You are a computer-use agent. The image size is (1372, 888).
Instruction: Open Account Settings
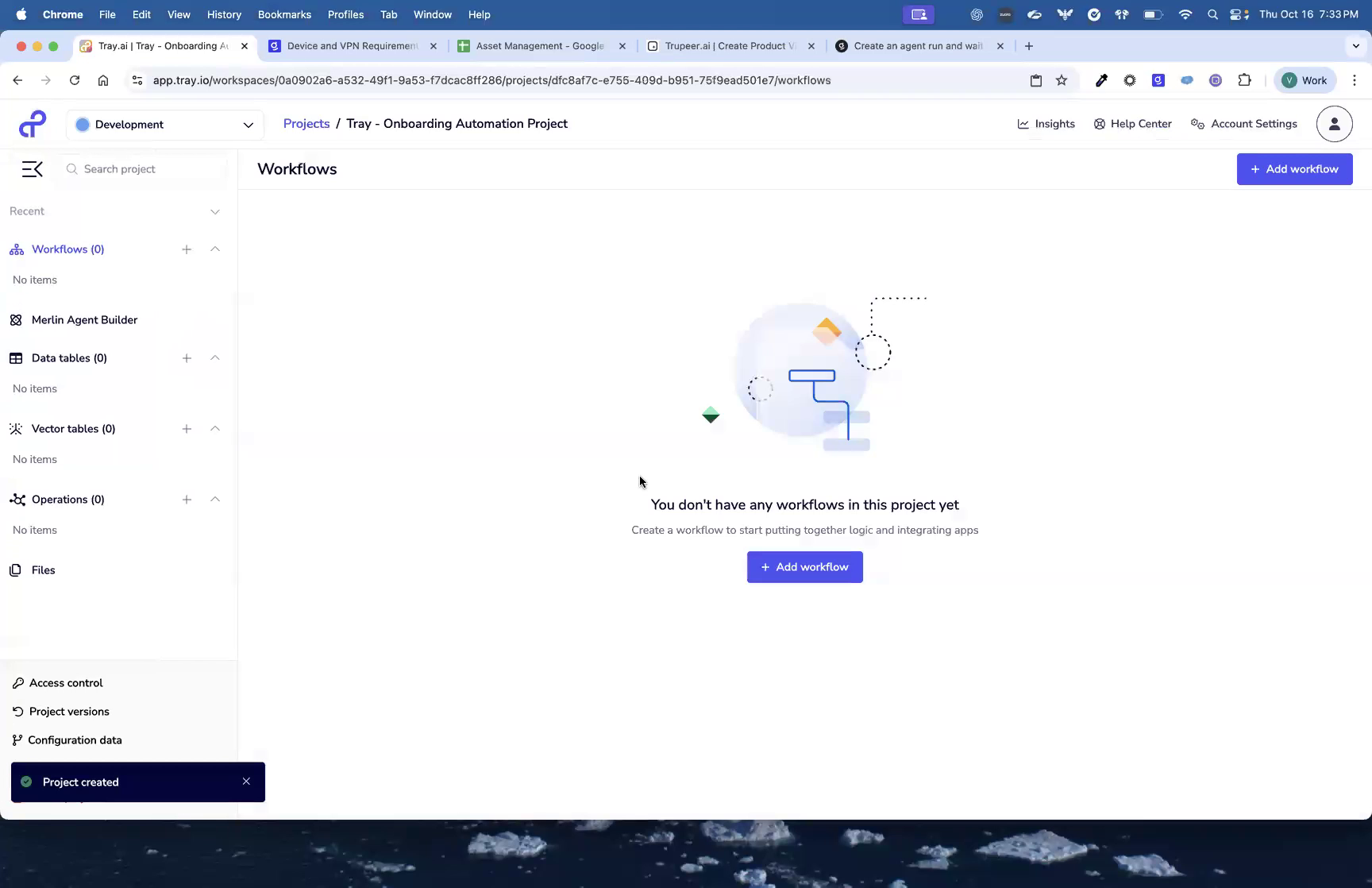pos(1243,124)
